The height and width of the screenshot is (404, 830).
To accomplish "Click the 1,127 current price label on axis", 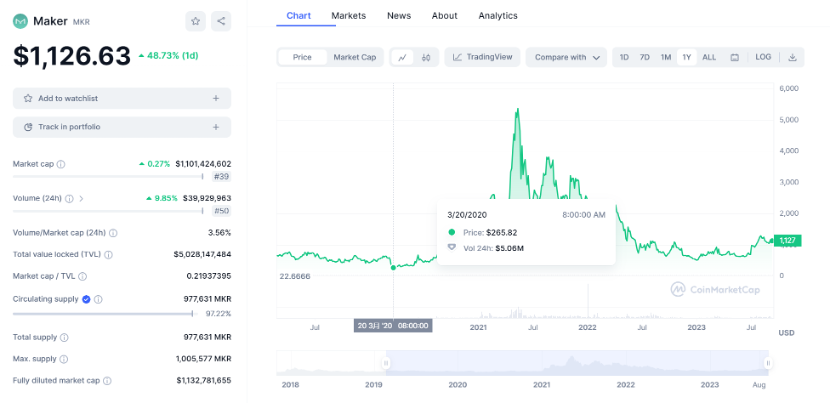I will (x=788, y=241).
